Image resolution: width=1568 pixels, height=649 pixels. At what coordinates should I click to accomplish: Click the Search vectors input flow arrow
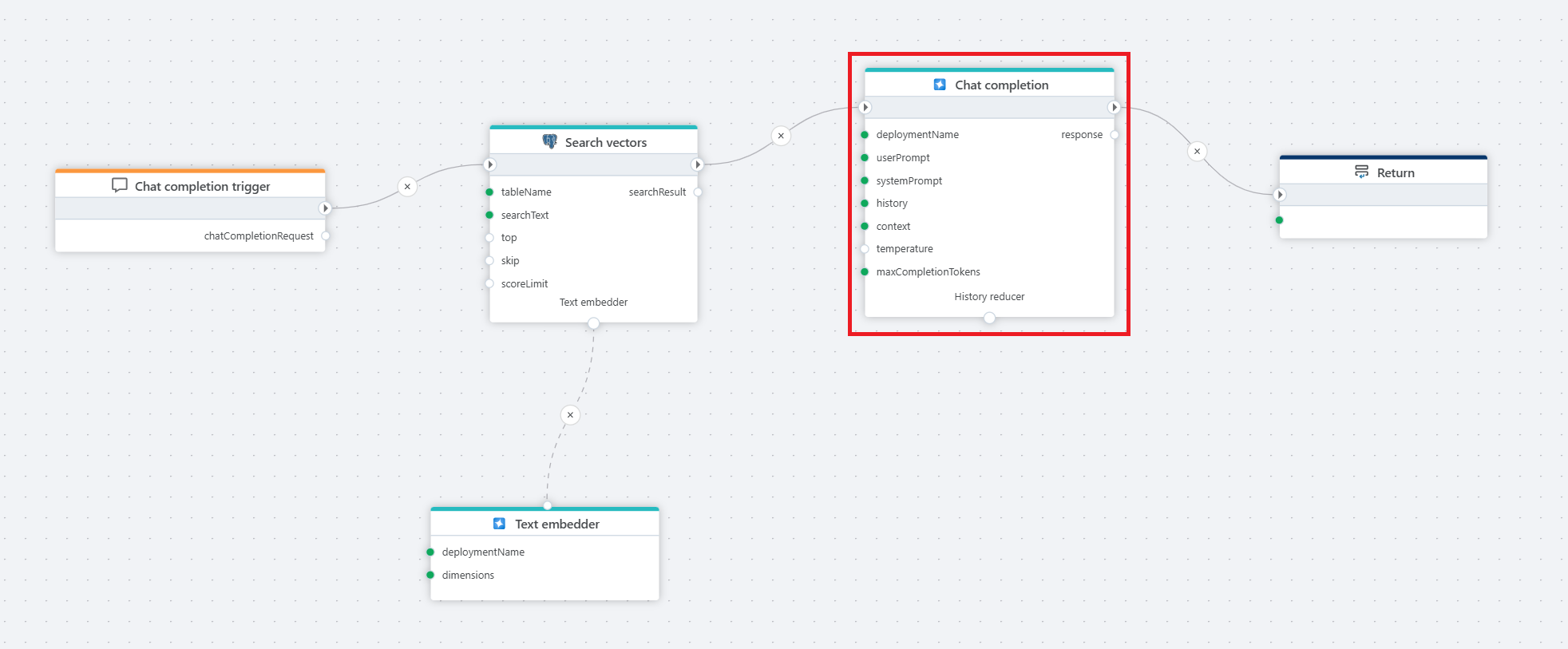(x=490, y=164)
